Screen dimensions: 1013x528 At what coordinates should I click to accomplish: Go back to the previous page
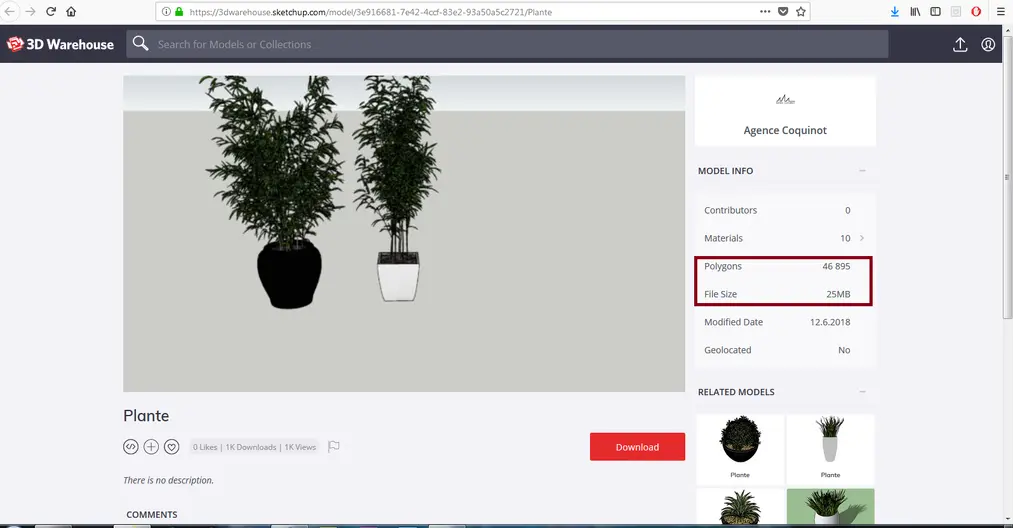(x=10, y=12)
